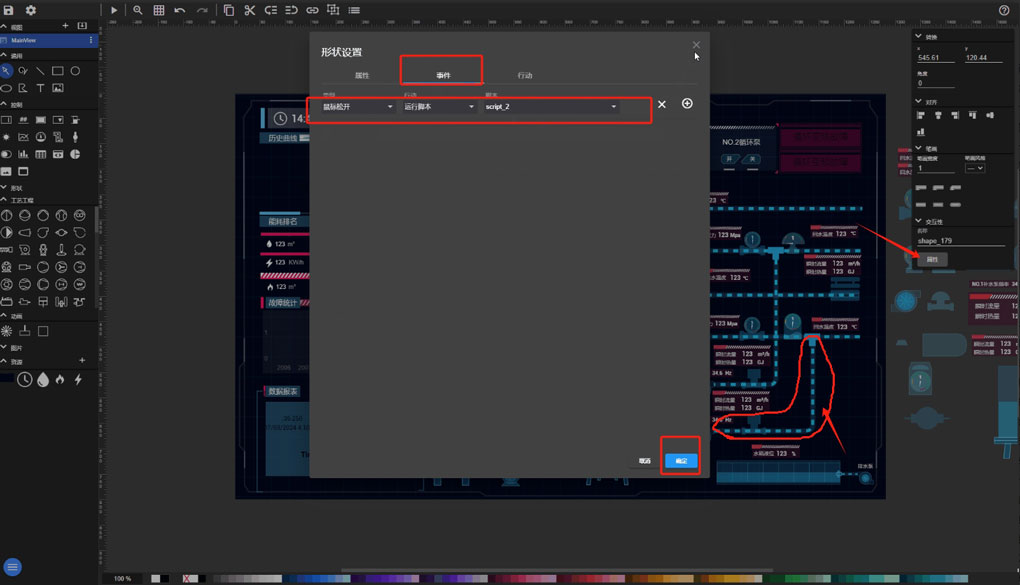Click the blue 确定 confirm button
This screenshot has width=1020, height=585.
(x=681, y=461)
